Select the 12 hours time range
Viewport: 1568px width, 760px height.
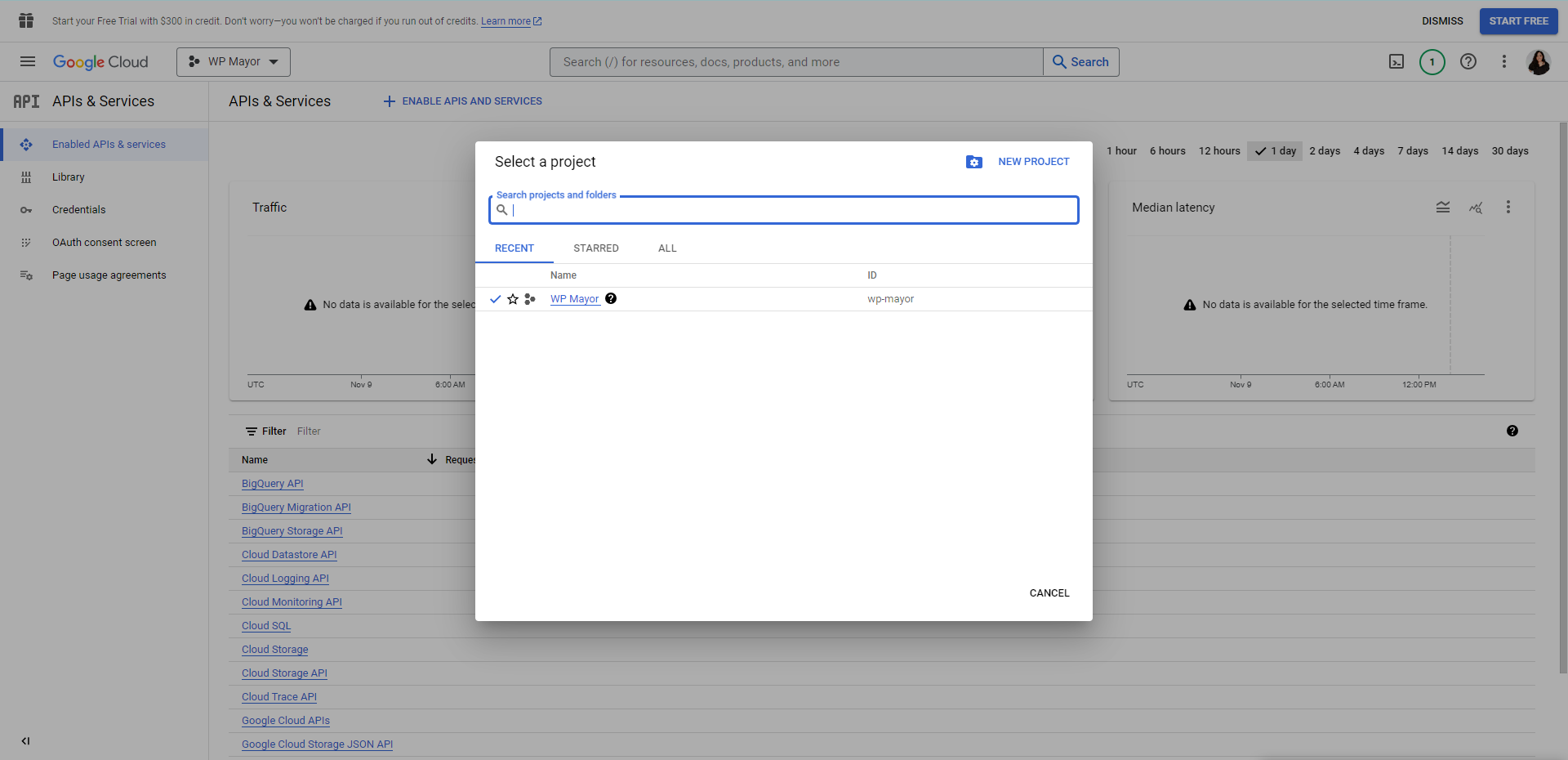point(1219,151)
